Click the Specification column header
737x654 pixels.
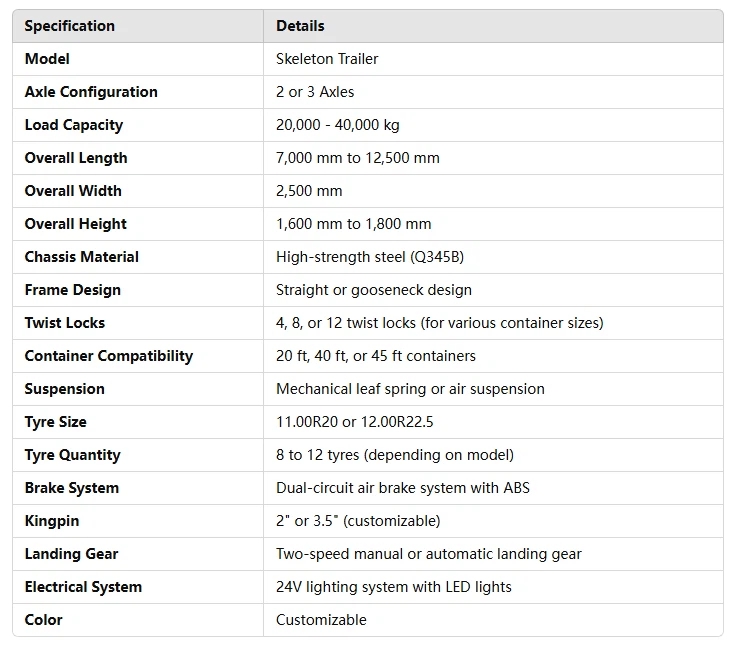[70, 26]
